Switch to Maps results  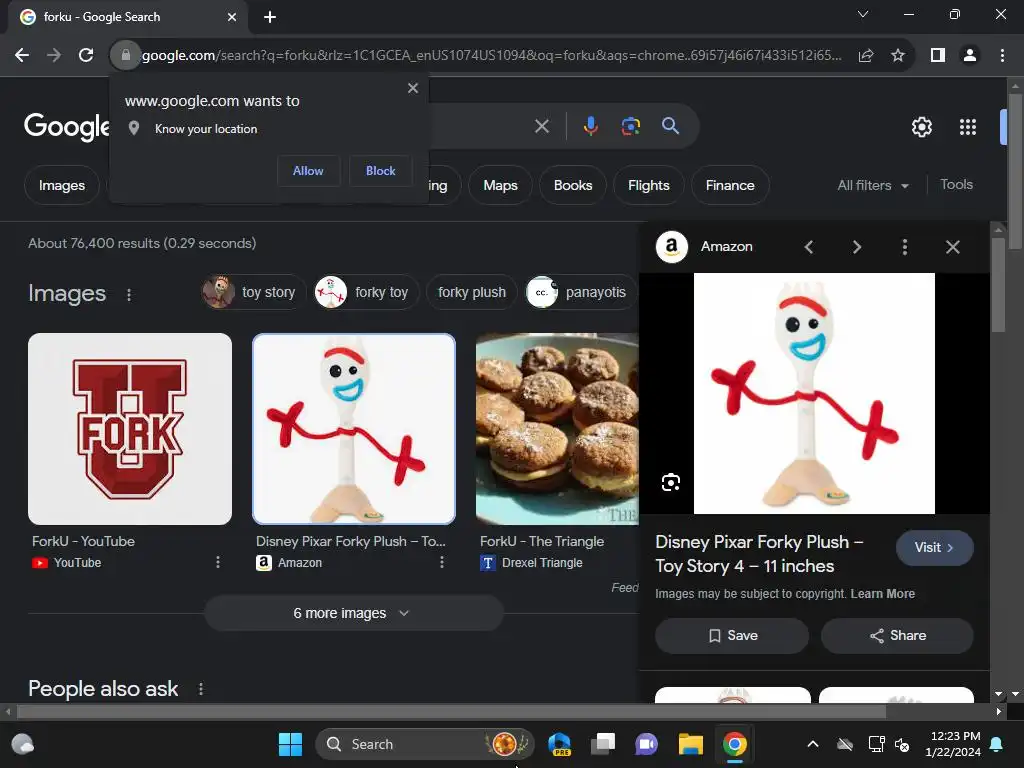point(500,185)
